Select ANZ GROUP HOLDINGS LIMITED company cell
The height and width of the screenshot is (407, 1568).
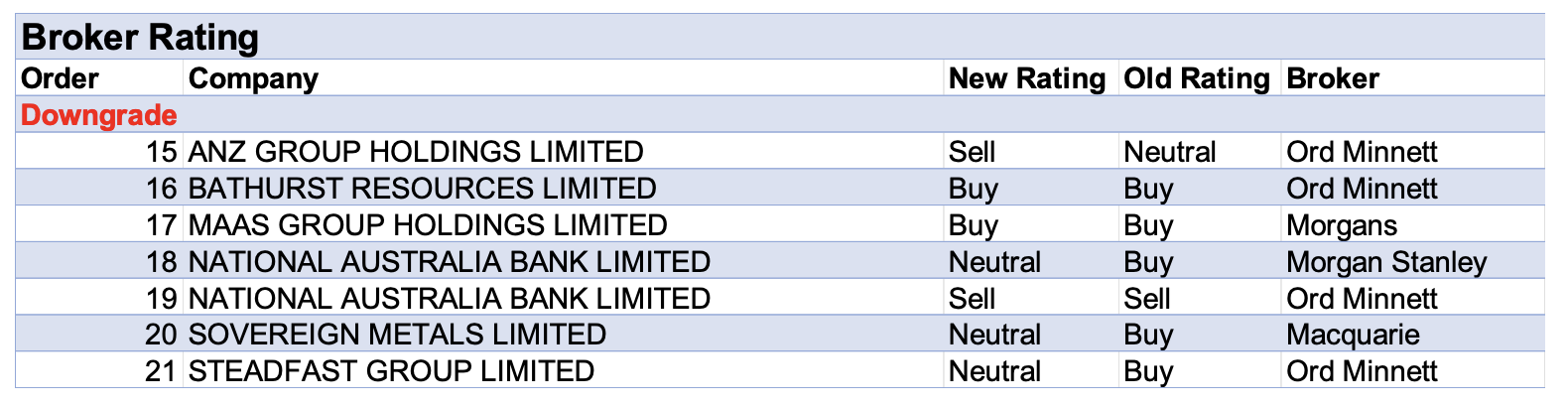[416, 152]
